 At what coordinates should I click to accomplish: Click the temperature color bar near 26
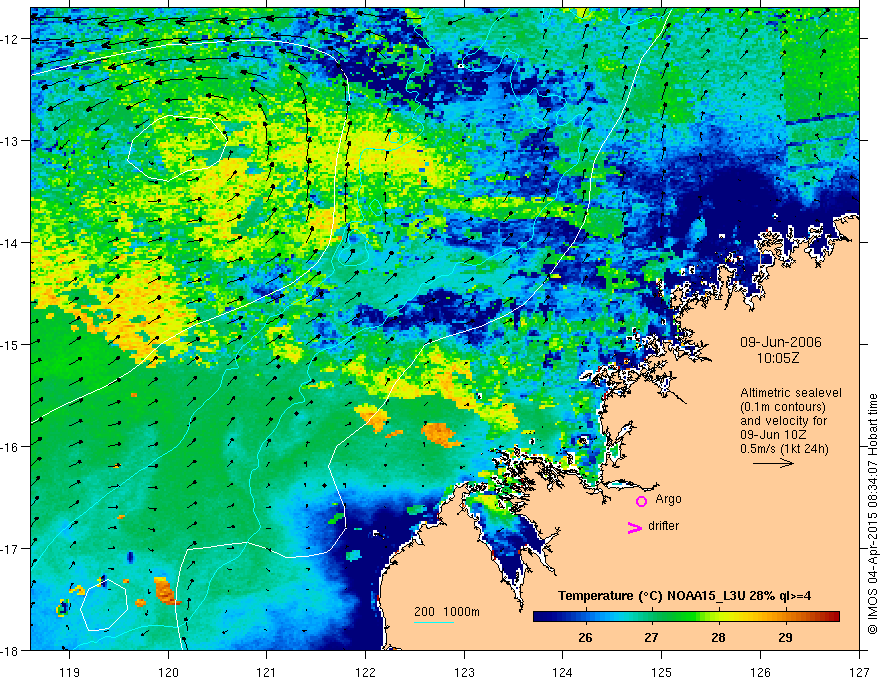[585, 617]
